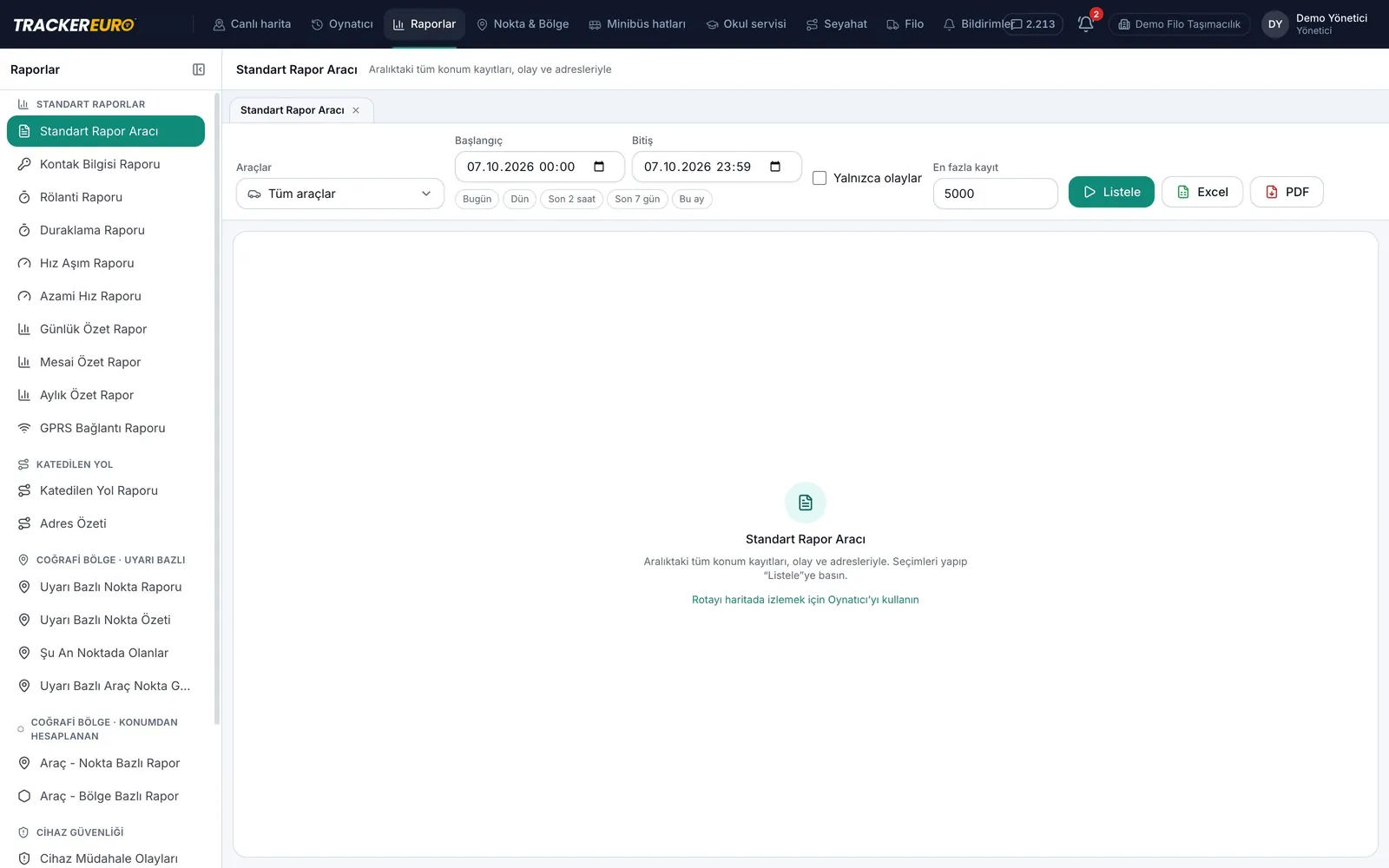Open the Seyahat navigation item

click(837, 24)
